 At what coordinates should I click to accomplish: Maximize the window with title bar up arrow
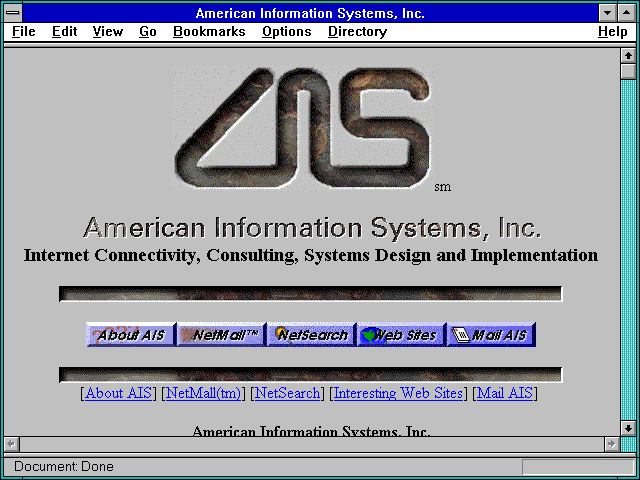(626, 13)
